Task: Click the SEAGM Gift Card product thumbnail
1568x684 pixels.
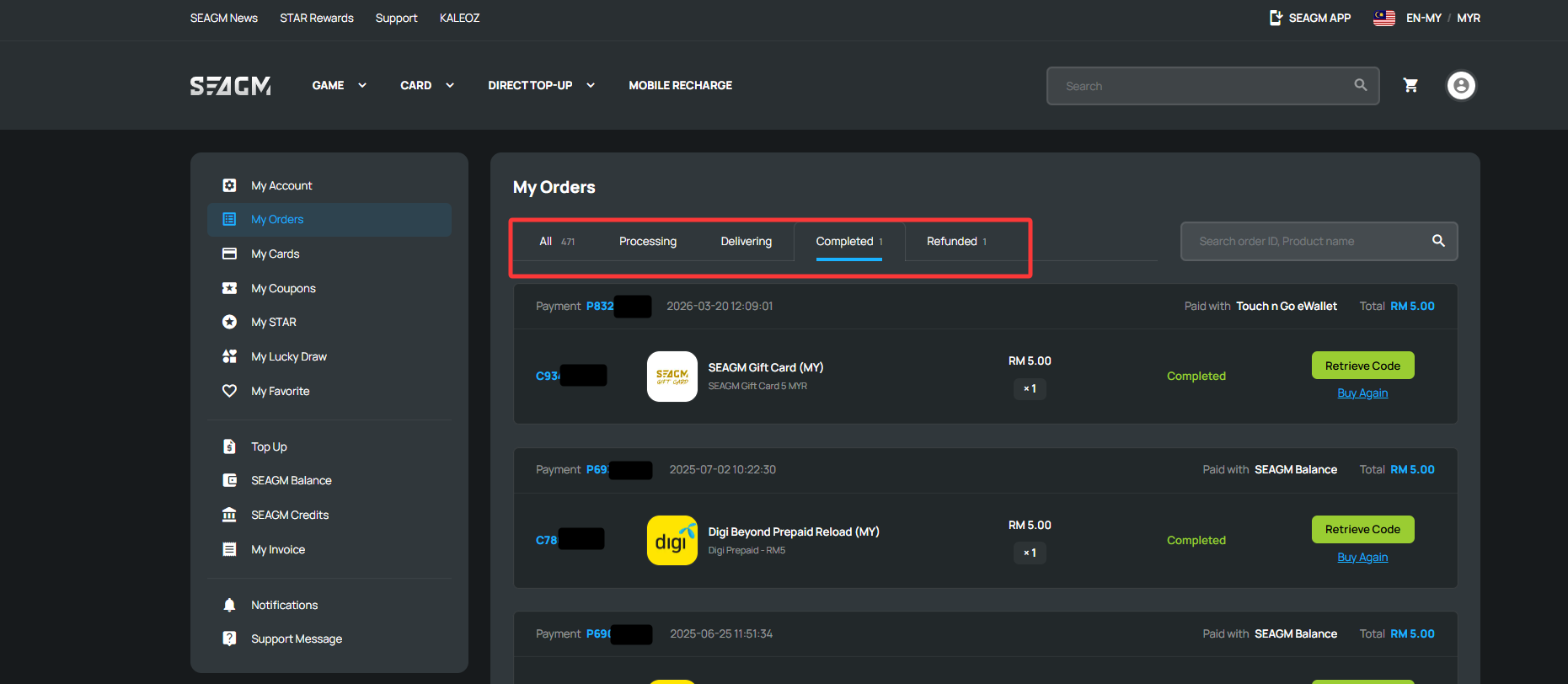Action: point(672,377)
